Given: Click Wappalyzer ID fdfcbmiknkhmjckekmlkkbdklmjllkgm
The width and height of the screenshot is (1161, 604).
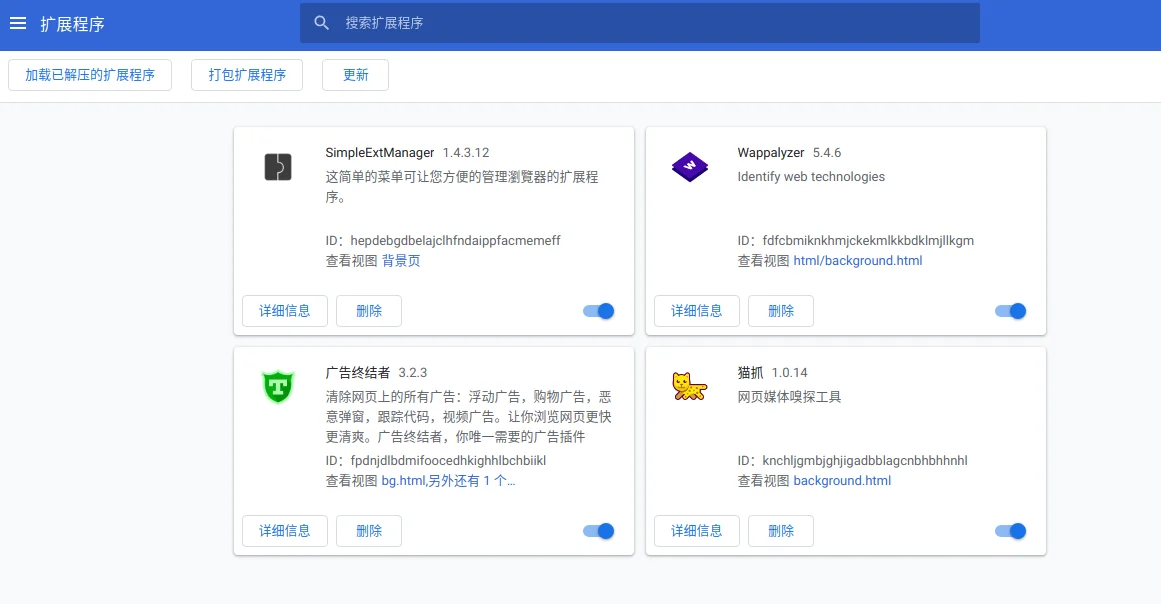Looking at the screenshot, I should coord(869,241).
